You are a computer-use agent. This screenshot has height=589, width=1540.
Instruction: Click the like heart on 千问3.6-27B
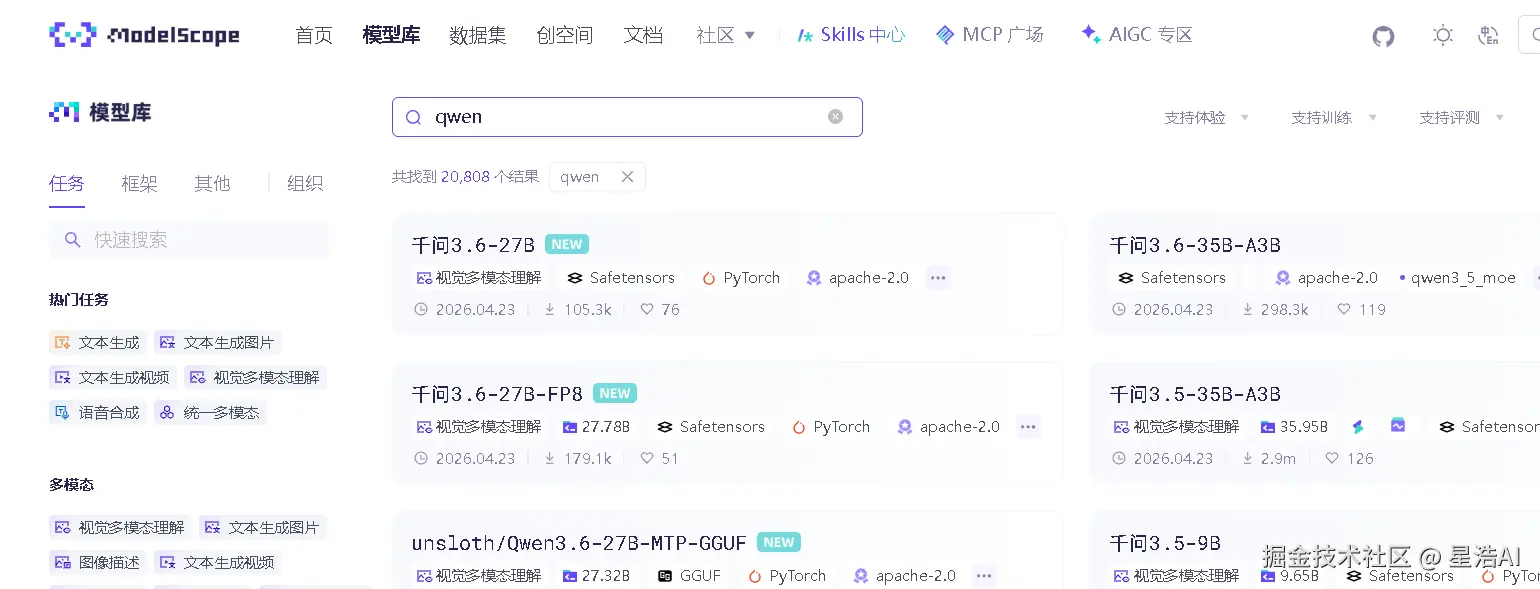pos(647,310)
